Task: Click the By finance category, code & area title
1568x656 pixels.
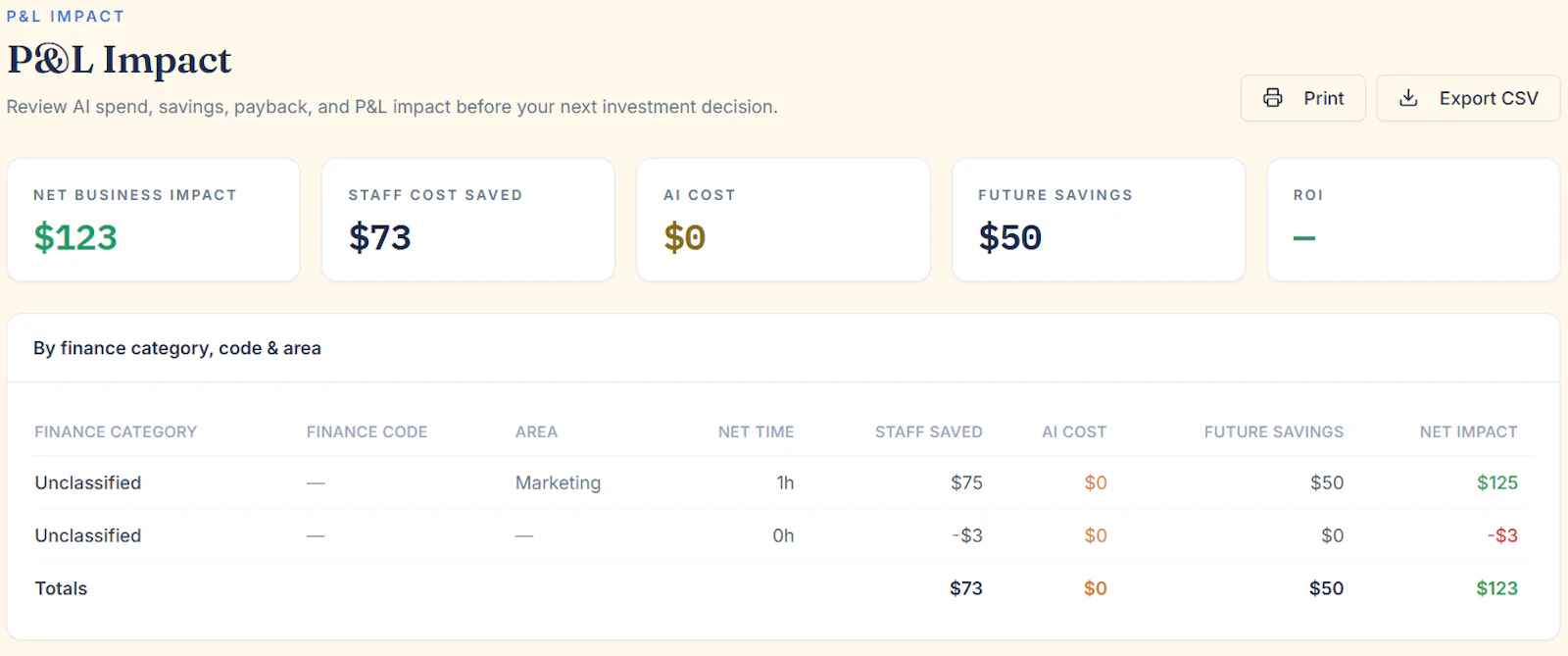Action: tap(177, 348)
